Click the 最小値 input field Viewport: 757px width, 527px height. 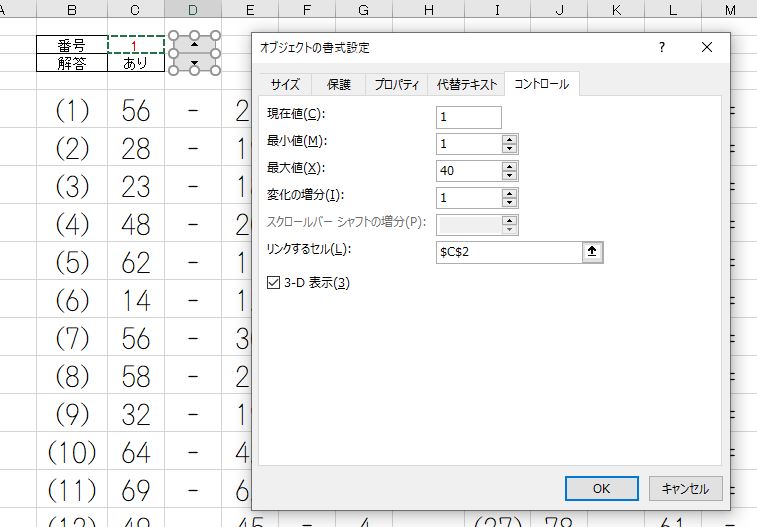[x=469, y=144]
